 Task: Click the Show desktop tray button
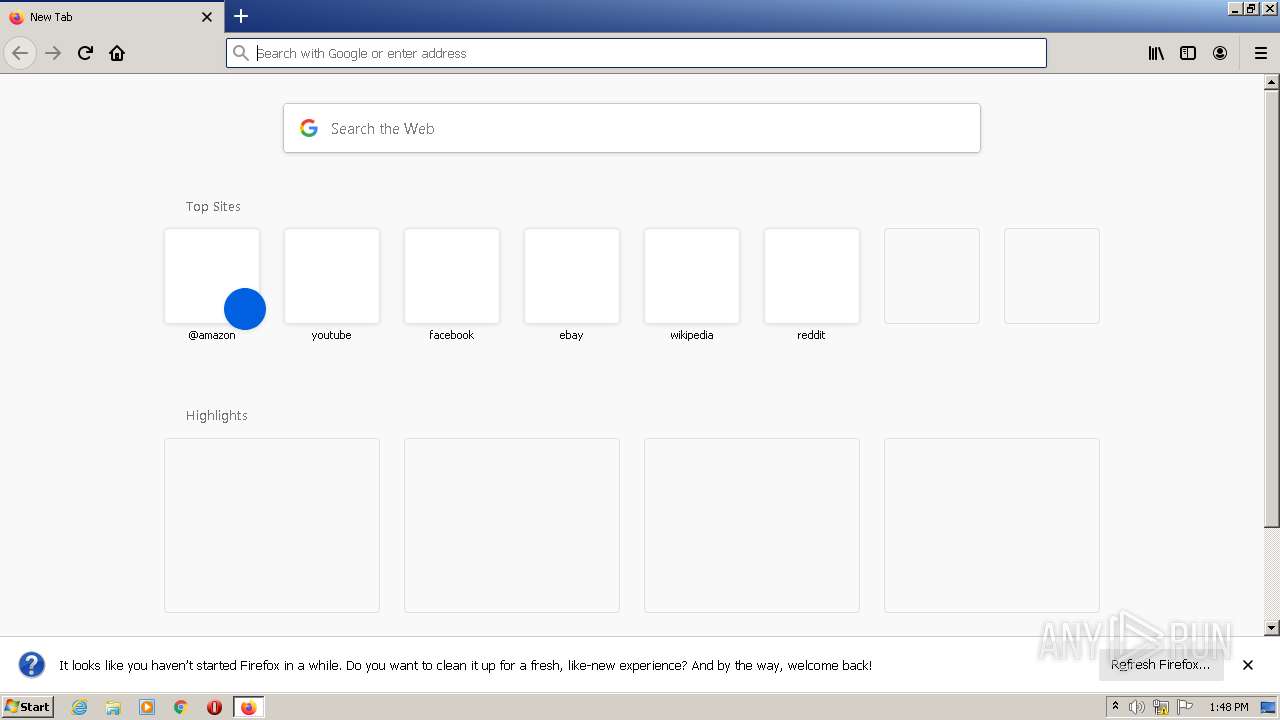(x=1268, y=707)
